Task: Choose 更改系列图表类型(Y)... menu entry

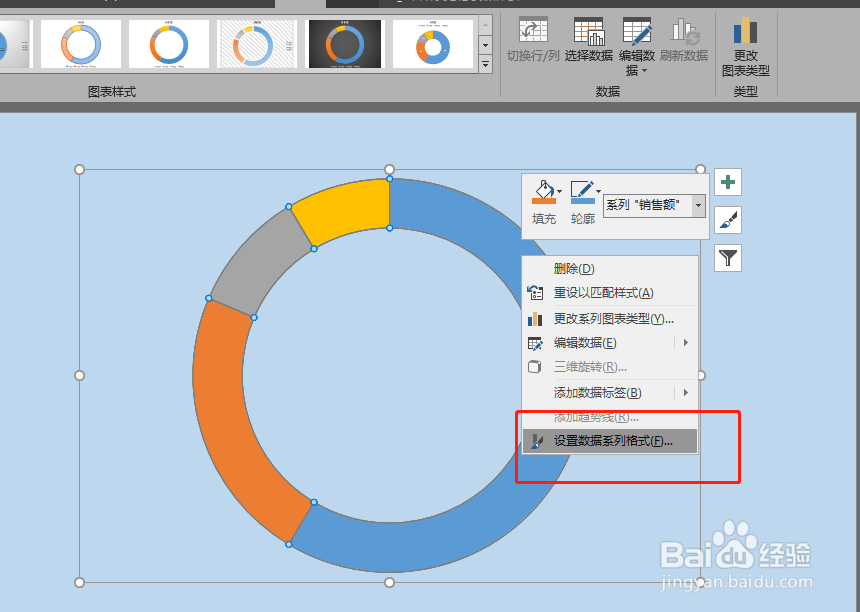Action: tap(609, 319)
